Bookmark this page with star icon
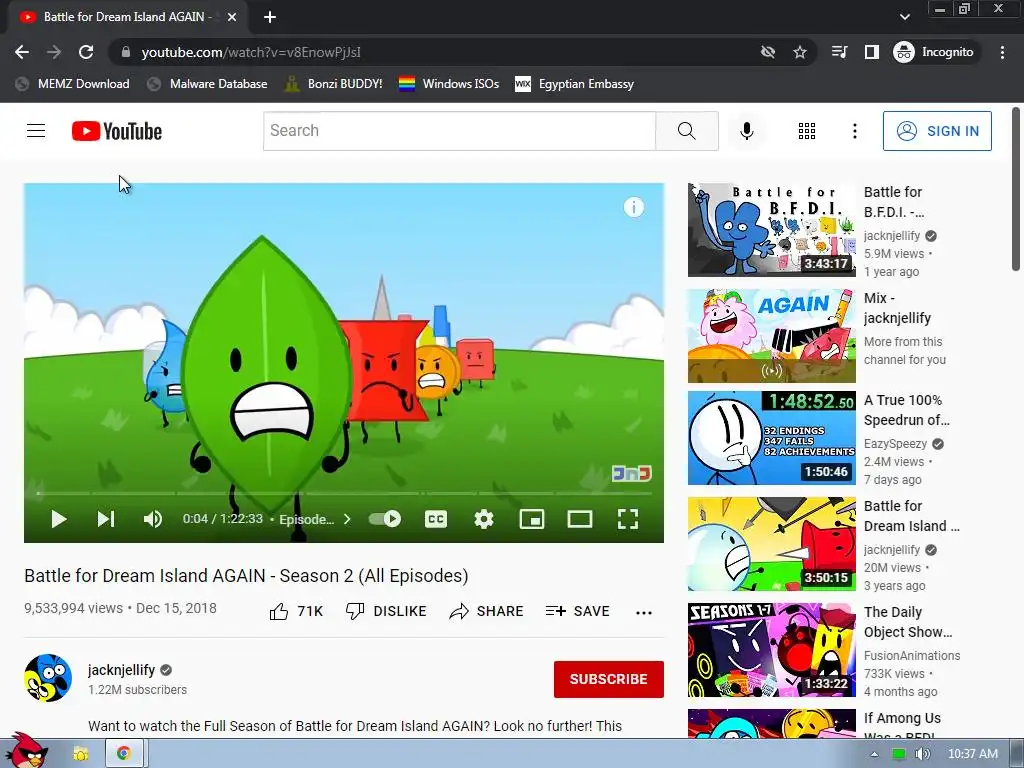Screen dimensions: 1024x768 [800, 52]
